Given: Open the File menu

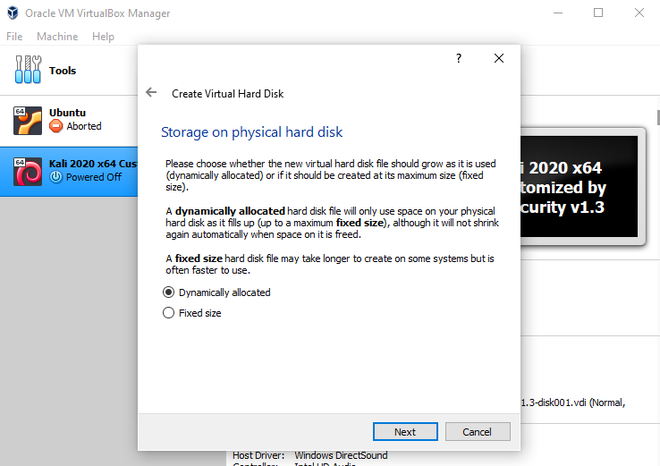Looking at the screenshot, I should click(x=14, y=36).
